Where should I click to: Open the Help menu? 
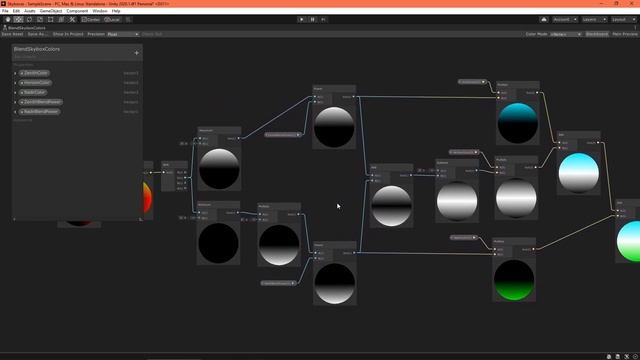coord(116,11)
